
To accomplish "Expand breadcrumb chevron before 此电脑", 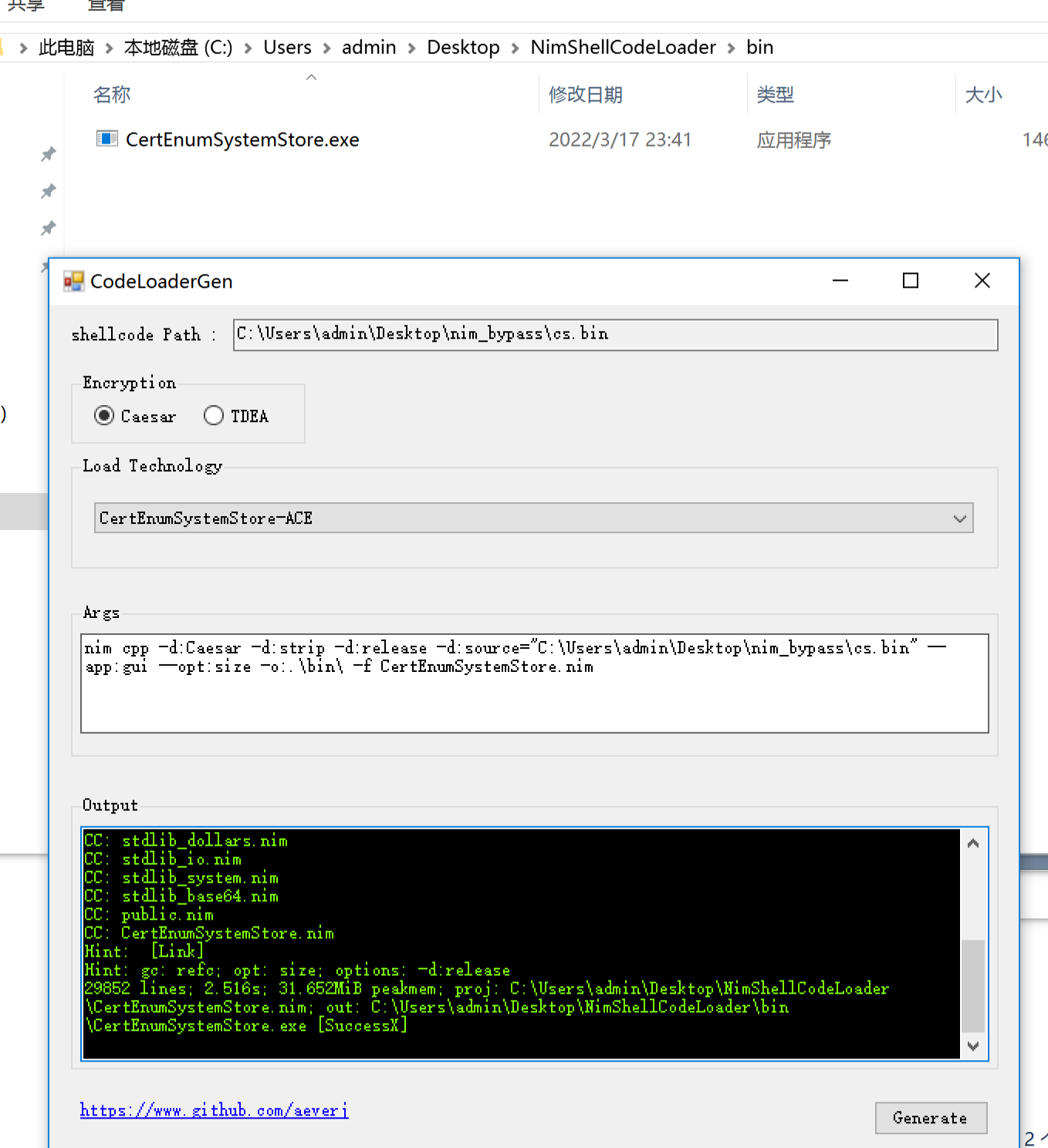I will point(24,49).
